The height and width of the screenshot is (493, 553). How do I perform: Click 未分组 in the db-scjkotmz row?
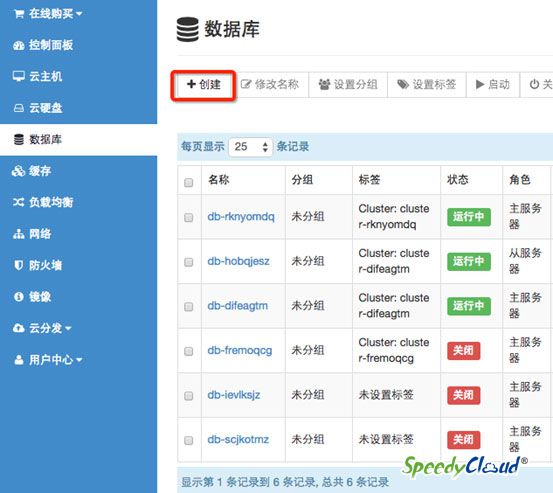click(x=308, y=440)
